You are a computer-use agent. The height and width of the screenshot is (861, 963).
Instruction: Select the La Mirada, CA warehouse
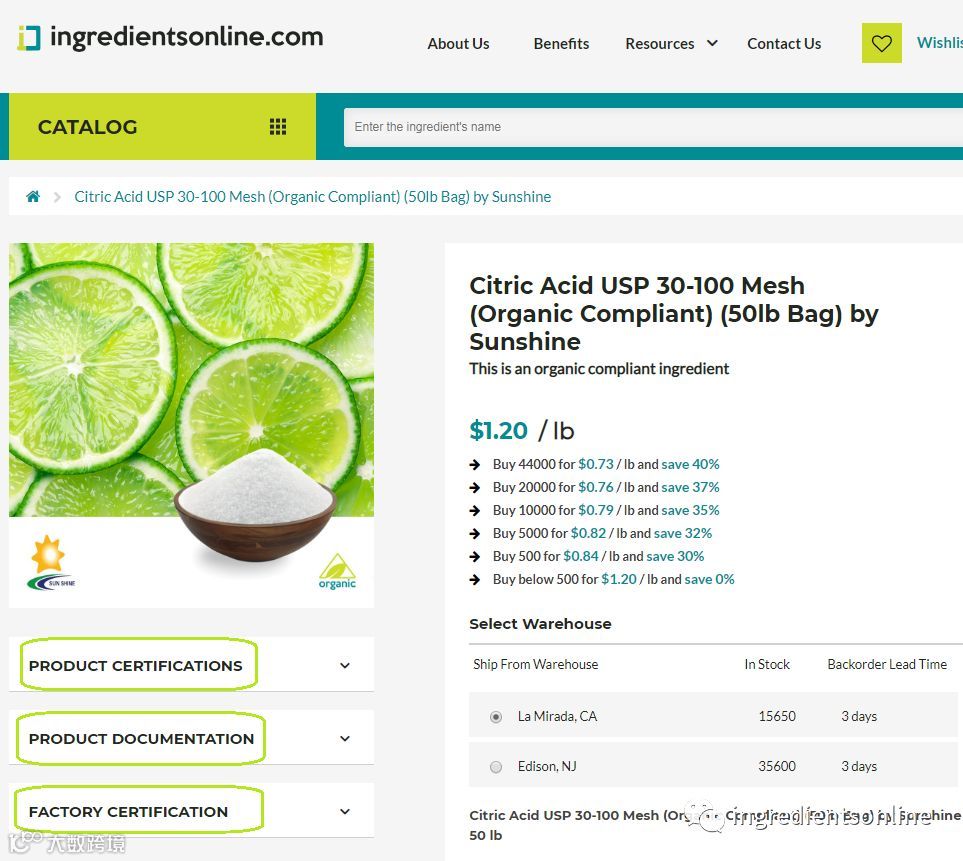click(496, 717)
